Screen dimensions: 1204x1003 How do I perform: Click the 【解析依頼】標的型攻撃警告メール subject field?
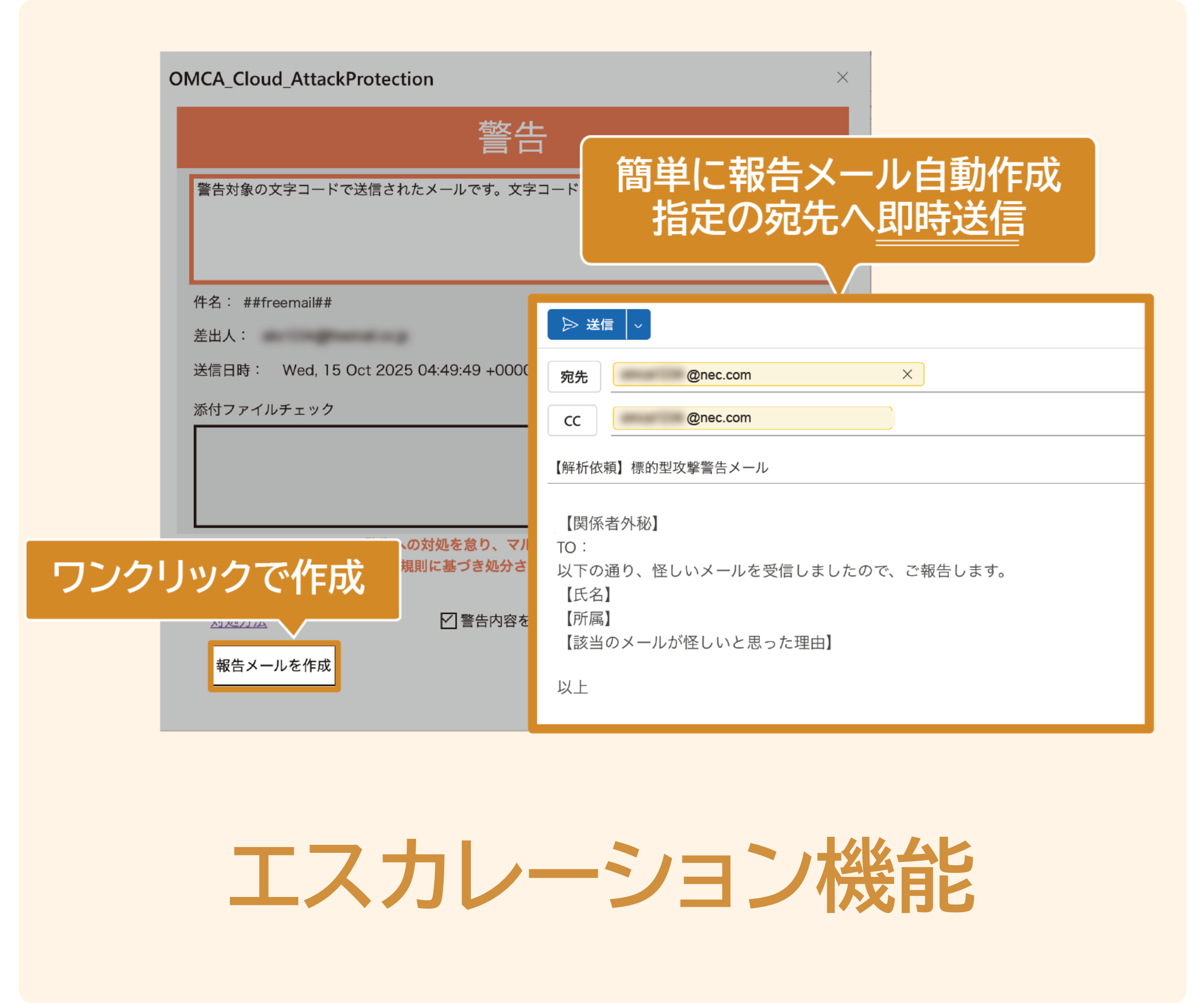point(660,468)
